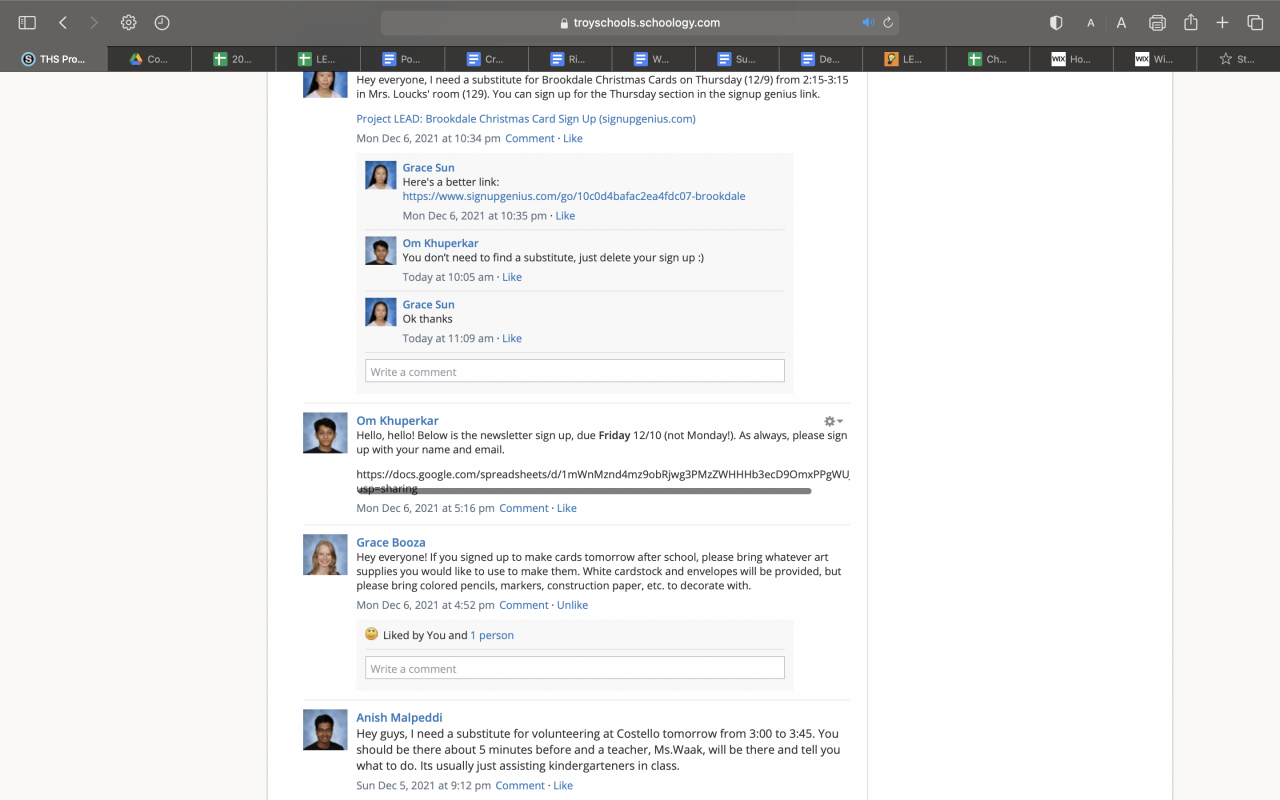Switch to the LE... tab with orange icon
1280x800 pixels.
pyautogui.click(x=905, y=59)
